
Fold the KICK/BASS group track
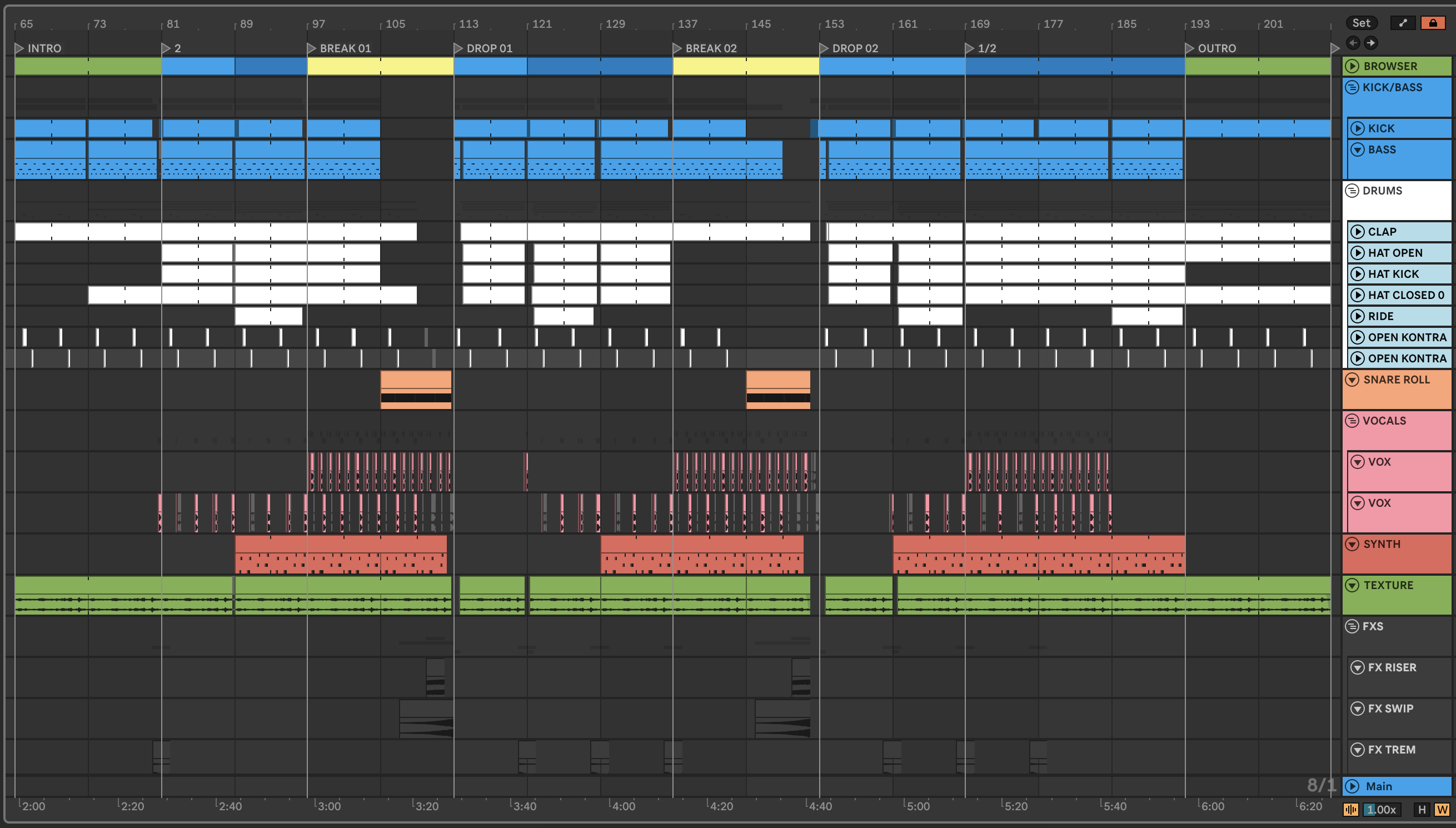(x=1352, y=87)
